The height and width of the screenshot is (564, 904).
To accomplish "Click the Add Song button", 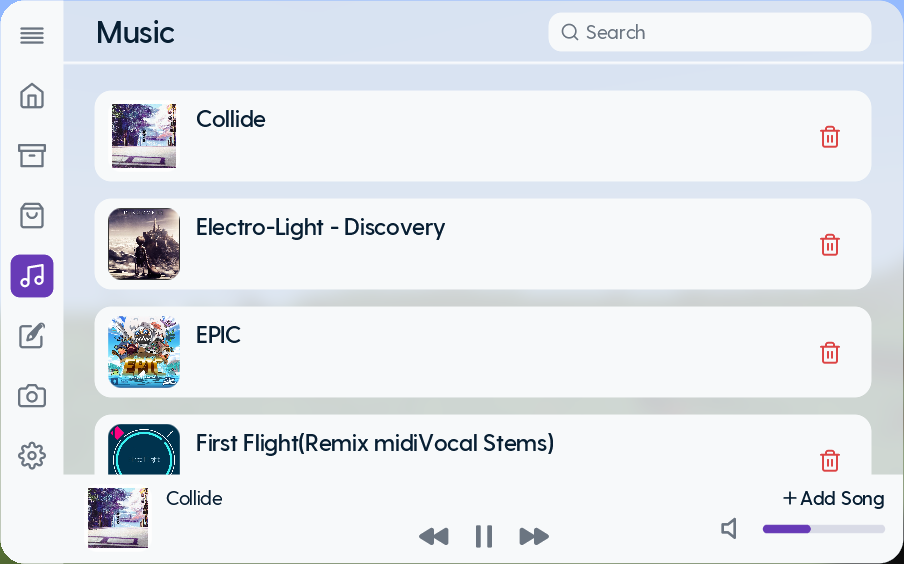I will (834, 498).
